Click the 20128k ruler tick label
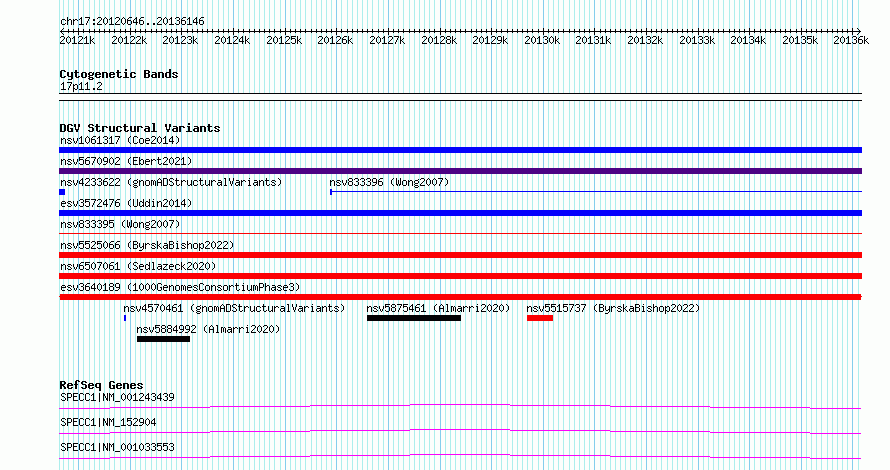Image resolution: width=890 pixels, height=470 pixels. click(439, 40)
